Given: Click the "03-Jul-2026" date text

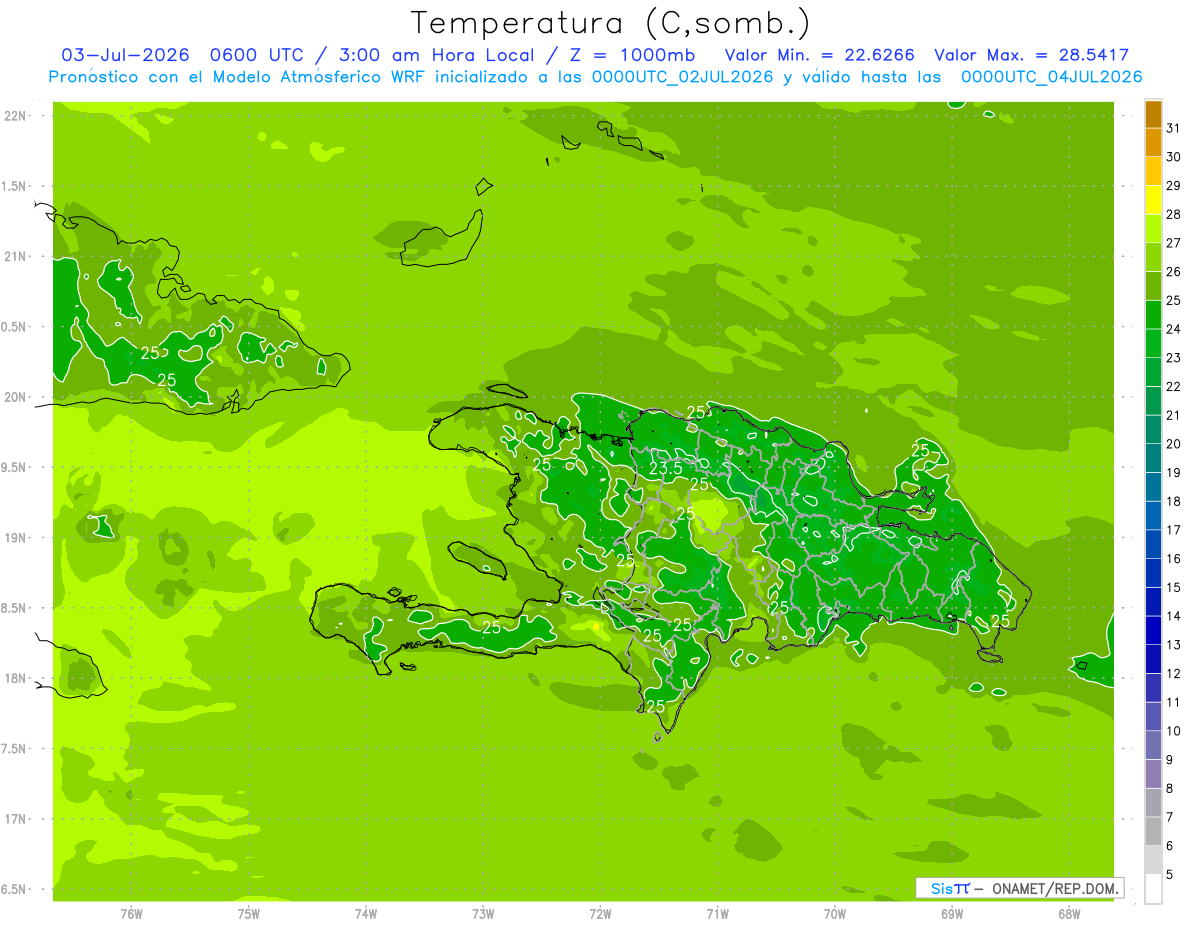Looking at the screenshot, I should pyautogui.click(x=124, y=55).
